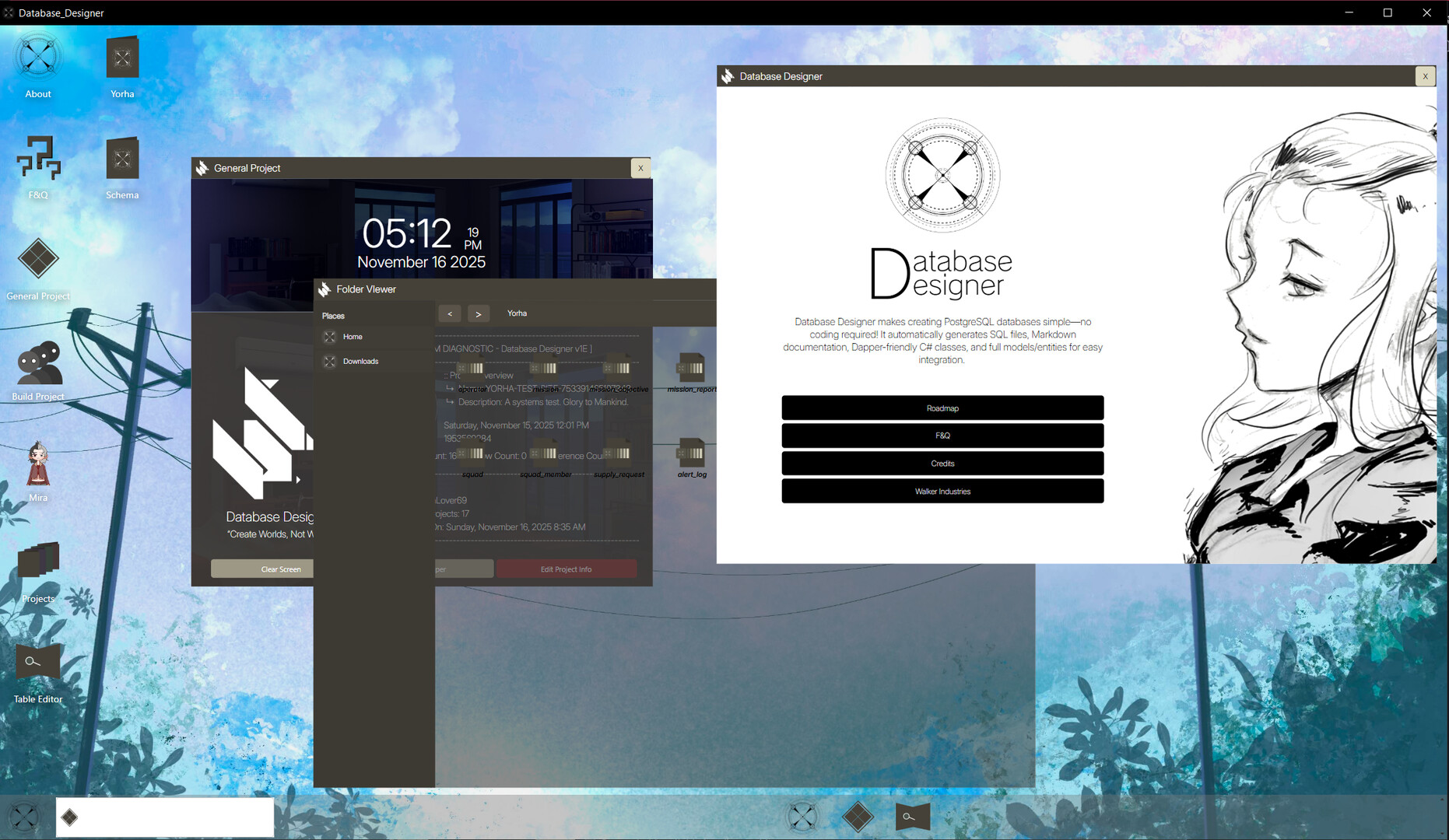Click Edit Project Info
Viewport: 1449px width, 840px height.
(x=567, y=569)
